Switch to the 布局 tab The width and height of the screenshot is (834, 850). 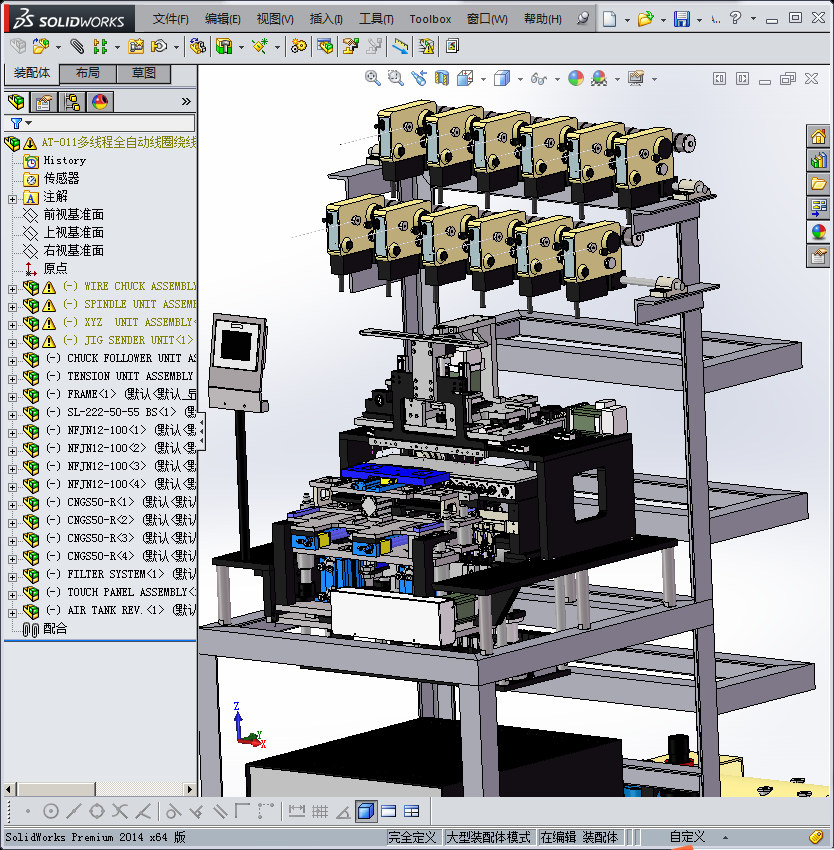[87, 74]
